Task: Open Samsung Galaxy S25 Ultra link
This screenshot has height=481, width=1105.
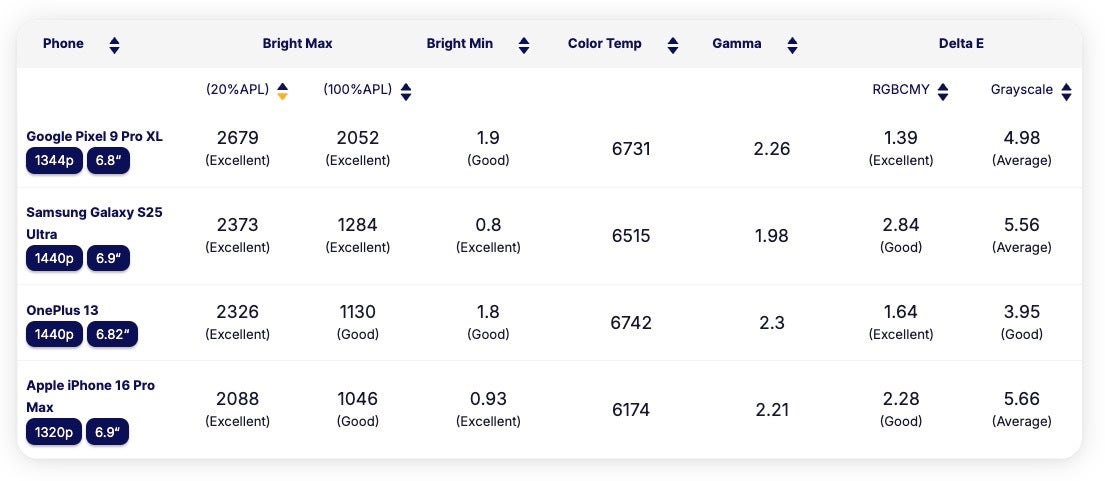Action: pyautogui.click(x=94, y=223)
